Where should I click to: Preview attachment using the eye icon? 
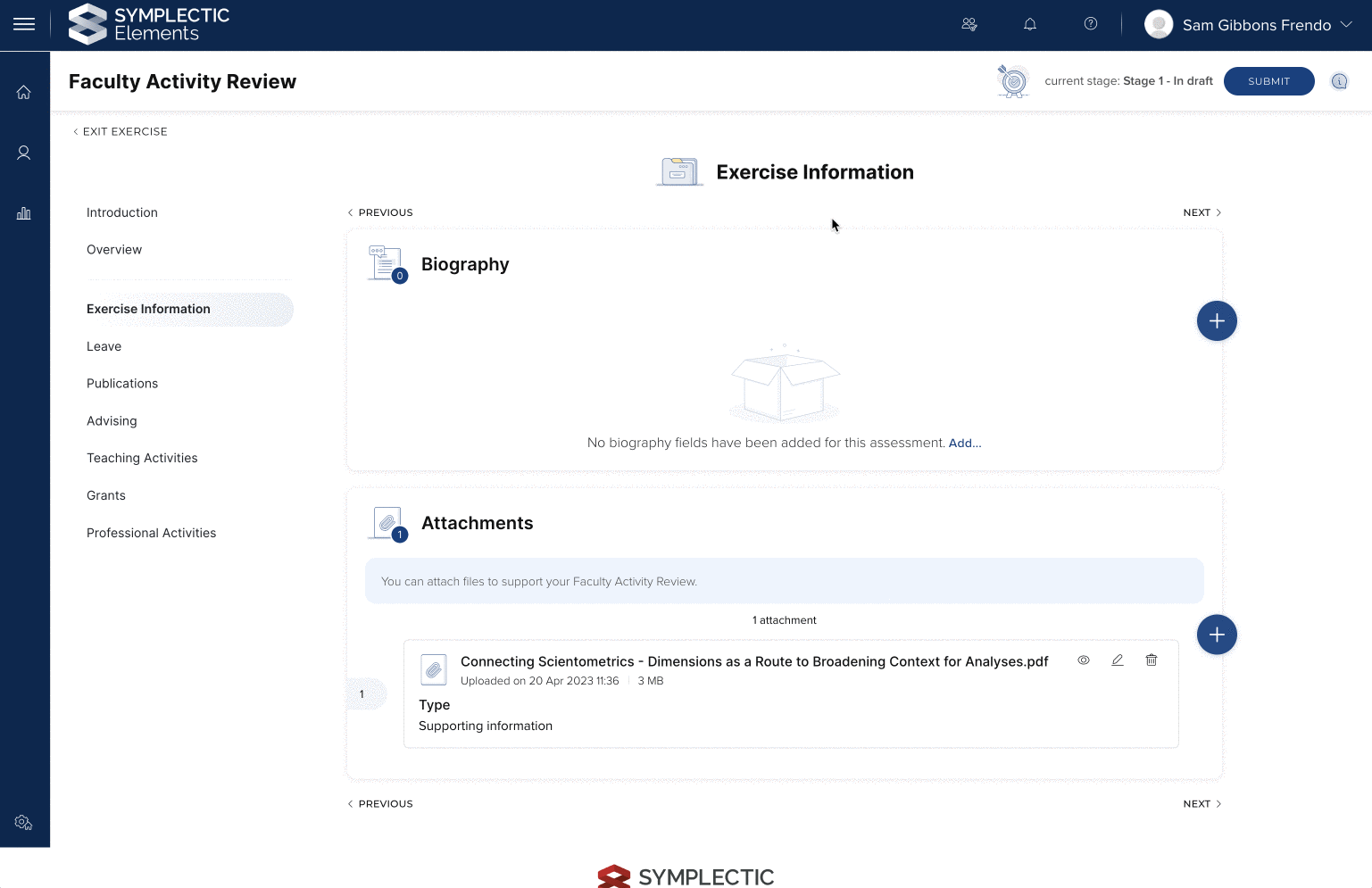click(x=1083, y=660)
